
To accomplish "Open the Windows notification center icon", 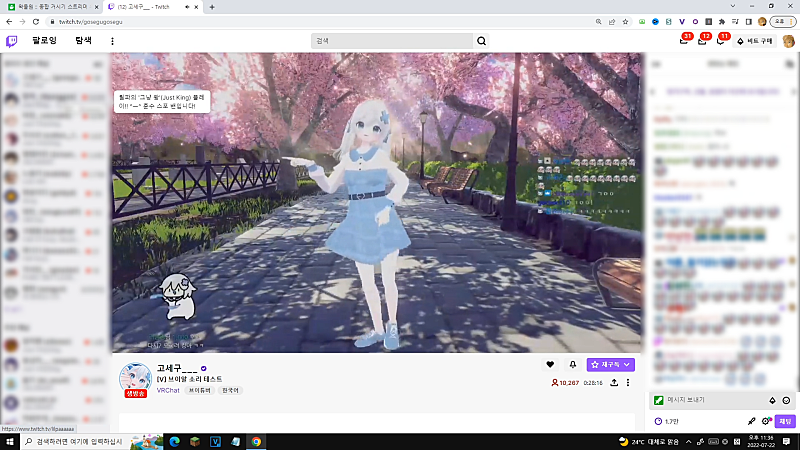I will point(787,442).
